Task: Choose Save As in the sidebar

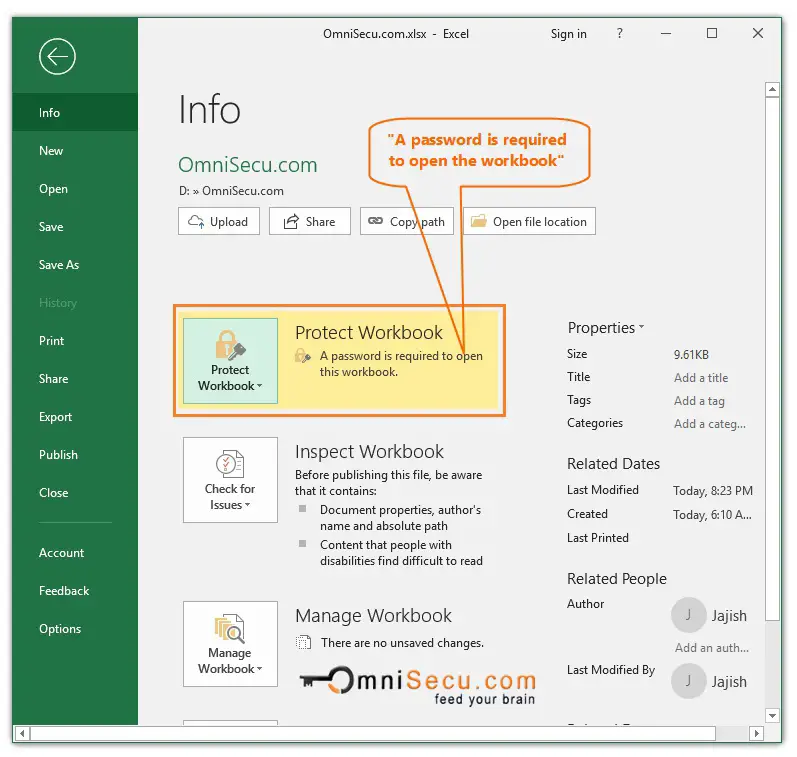Action: coord(75,264)
